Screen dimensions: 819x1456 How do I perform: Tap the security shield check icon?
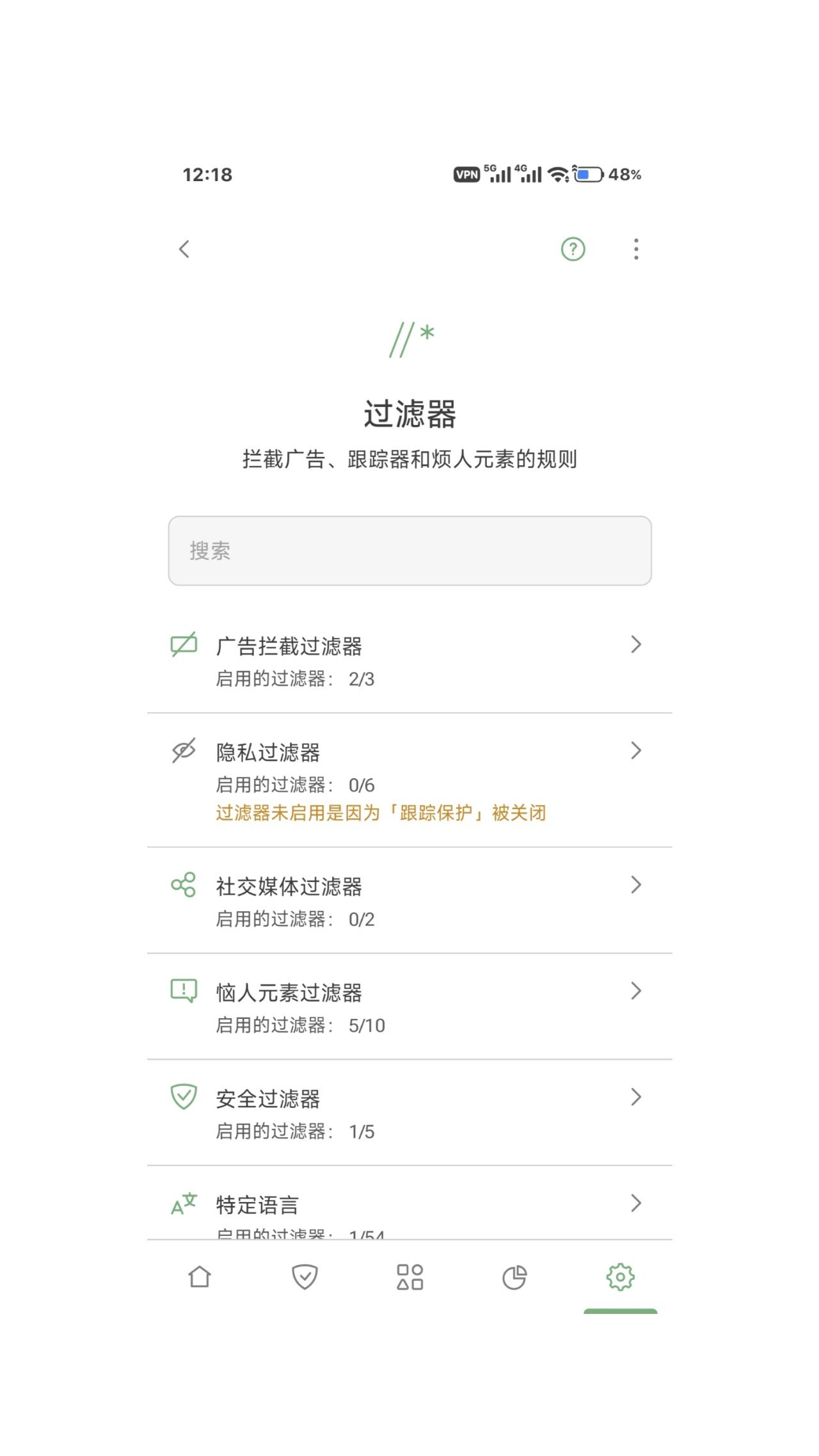(x=184, y=1097)
